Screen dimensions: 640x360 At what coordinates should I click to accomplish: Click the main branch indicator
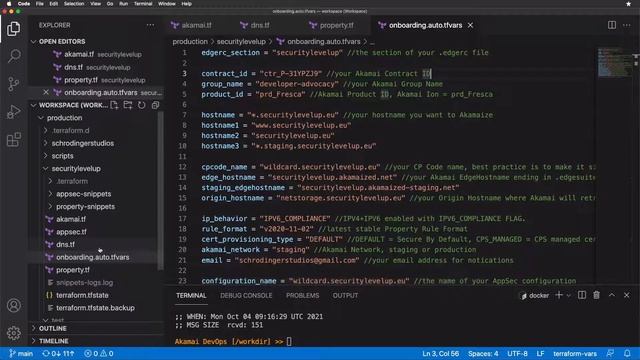(21, 353)
